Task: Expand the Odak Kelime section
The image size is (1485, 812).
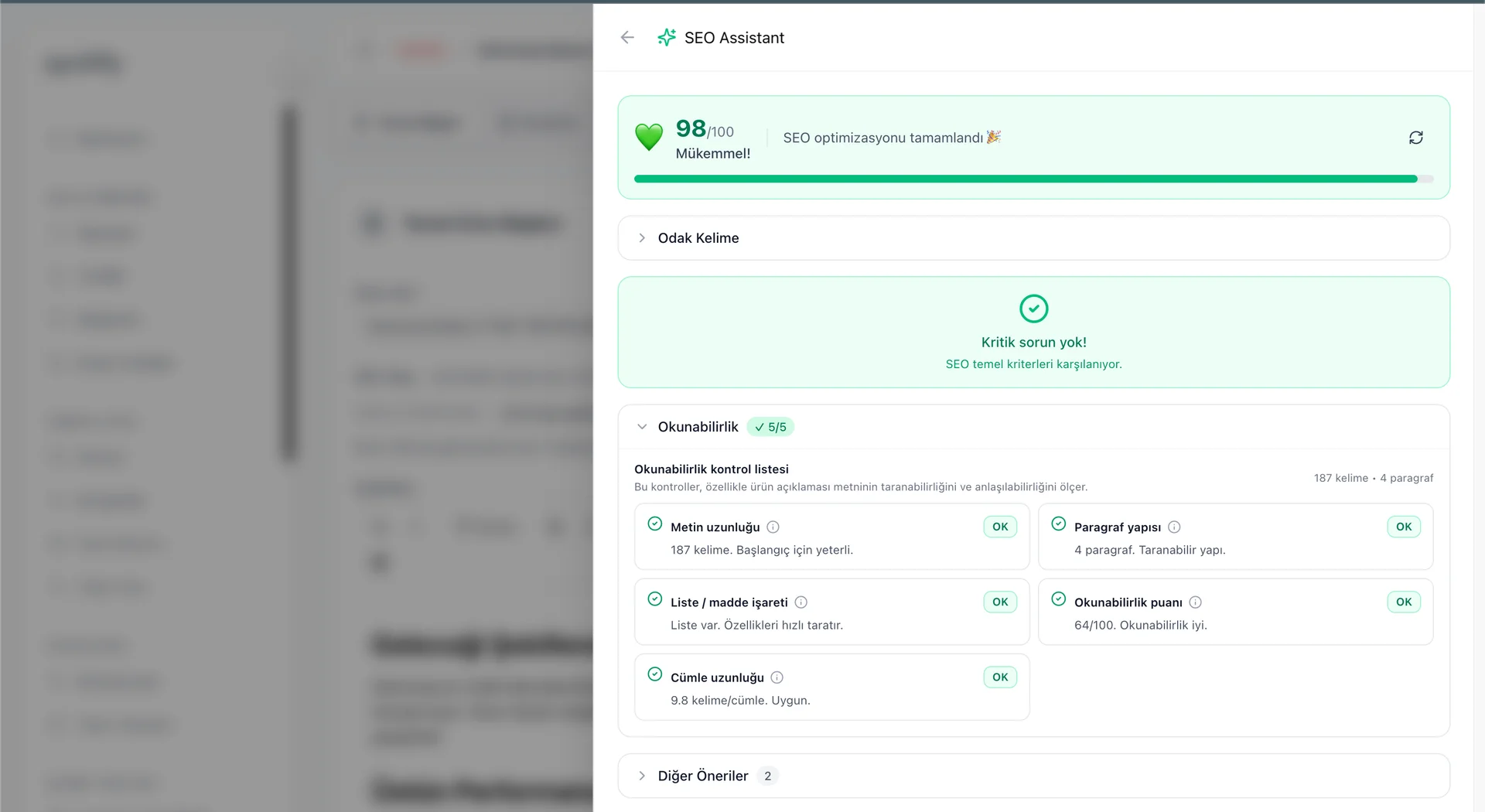Action: point(642,238)
